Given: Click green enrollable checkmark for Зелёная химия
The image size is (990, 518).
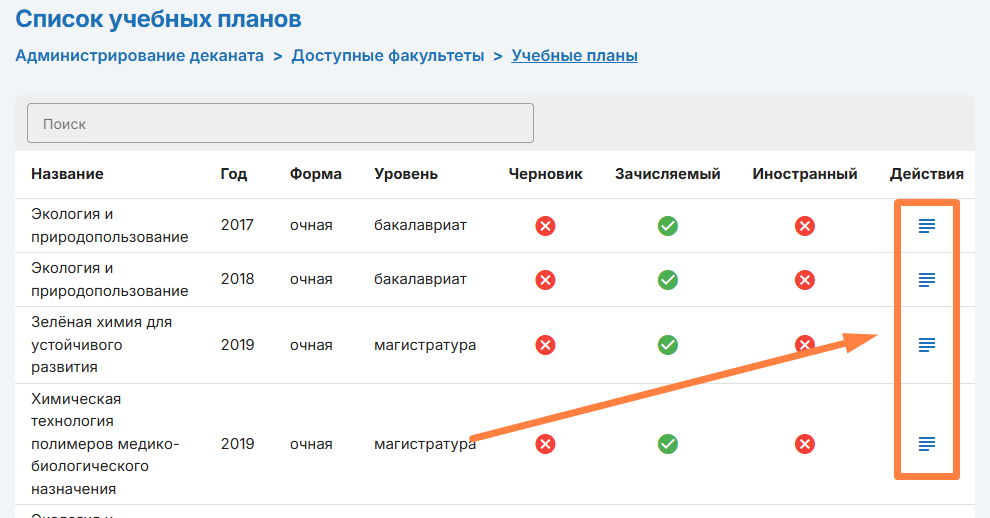Looking at the screenshot, I should pos(668,345).
